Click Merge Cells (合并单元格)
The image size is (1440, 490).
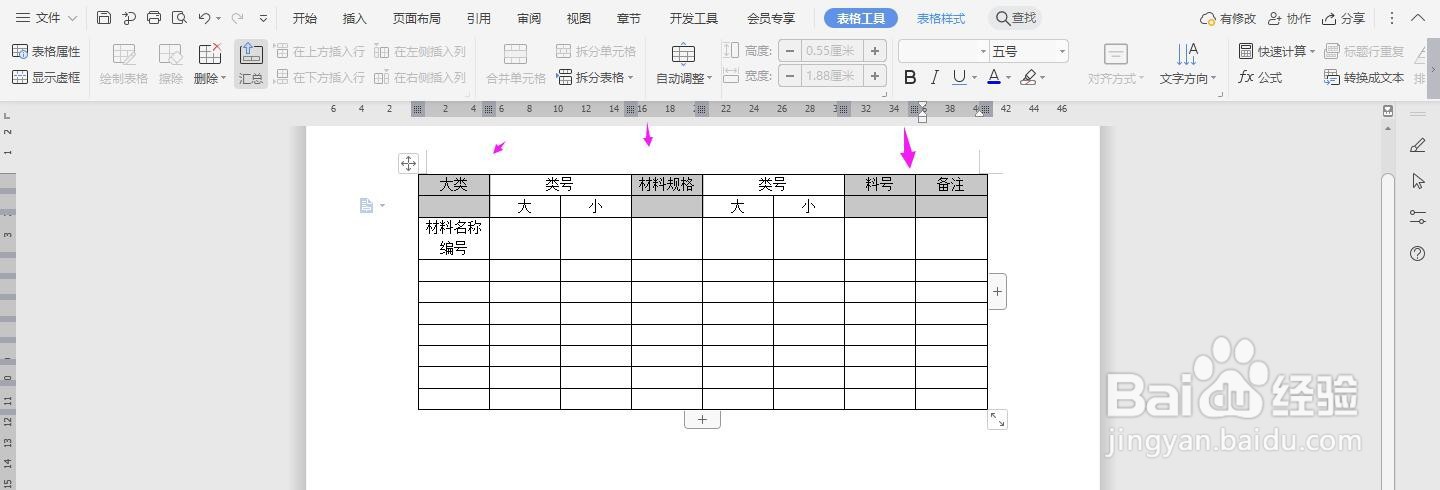(x=515, y=64)
